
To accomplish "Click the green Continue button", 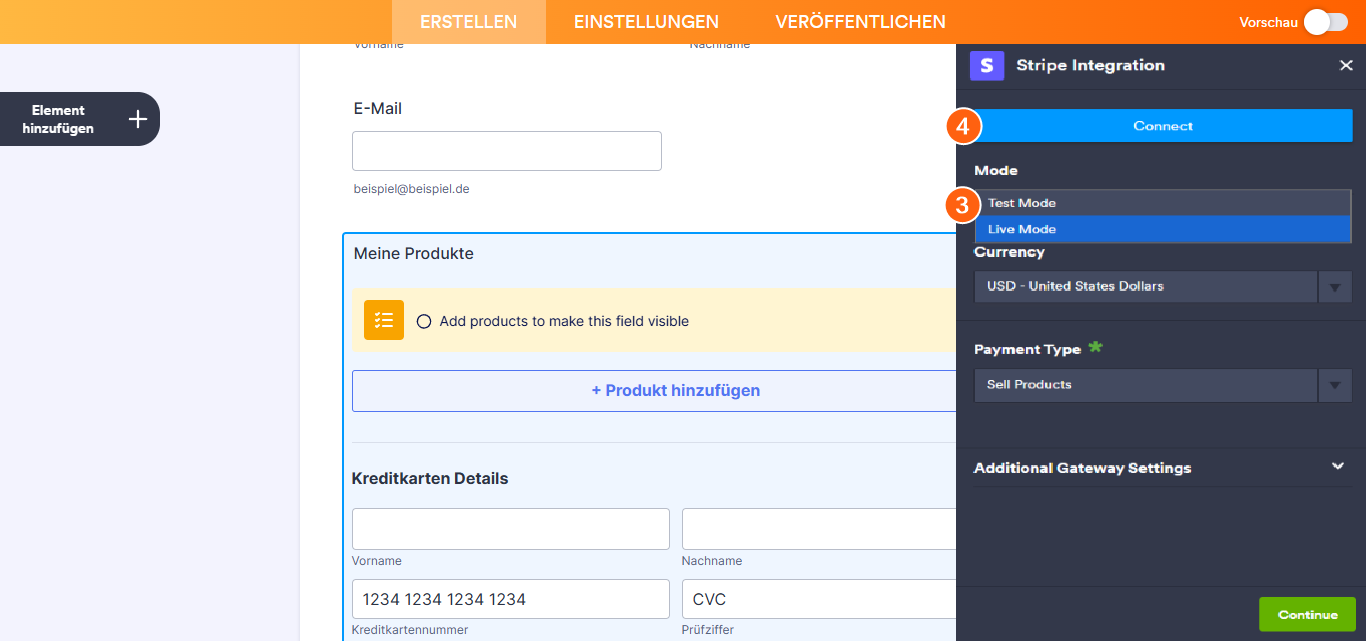I will click(x=1307, y=613).
